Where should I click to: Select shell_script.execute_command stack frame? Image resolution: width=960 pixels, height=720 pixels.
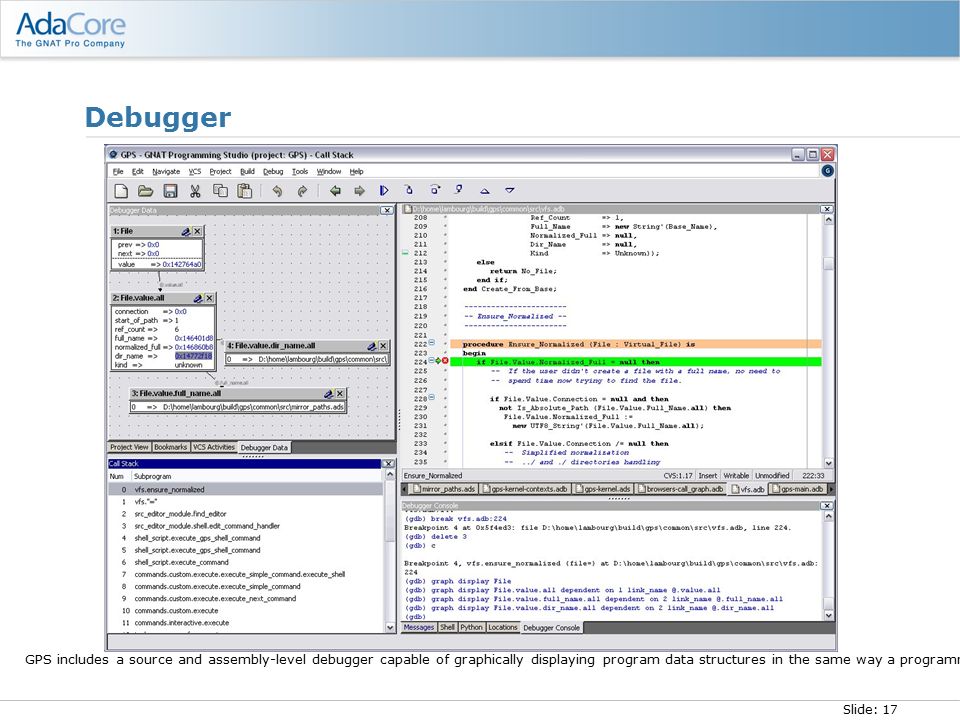pyautogui.click(x=246, y=563)
